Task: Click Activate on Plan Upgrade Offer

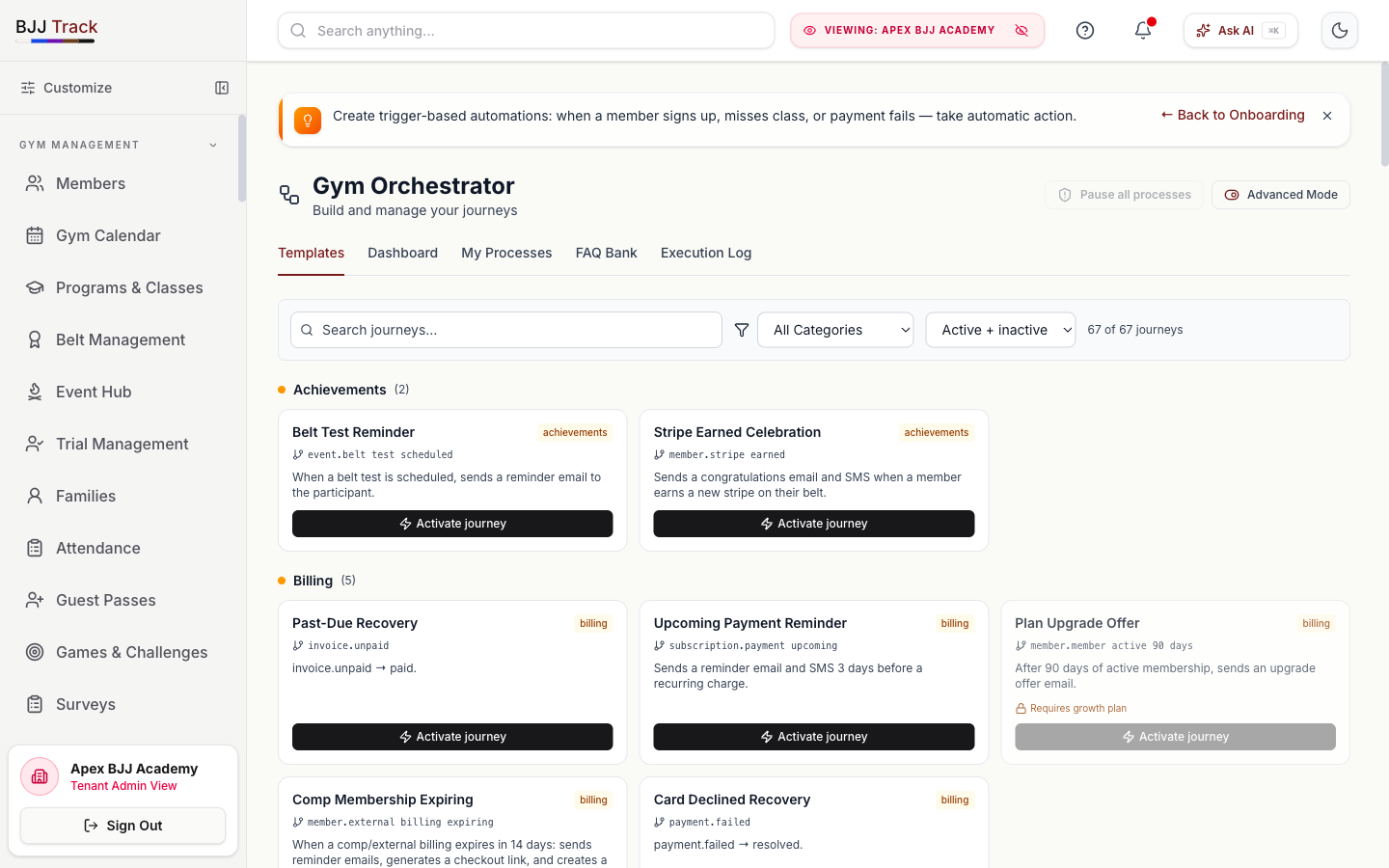Action: [x=1175, y=737]
